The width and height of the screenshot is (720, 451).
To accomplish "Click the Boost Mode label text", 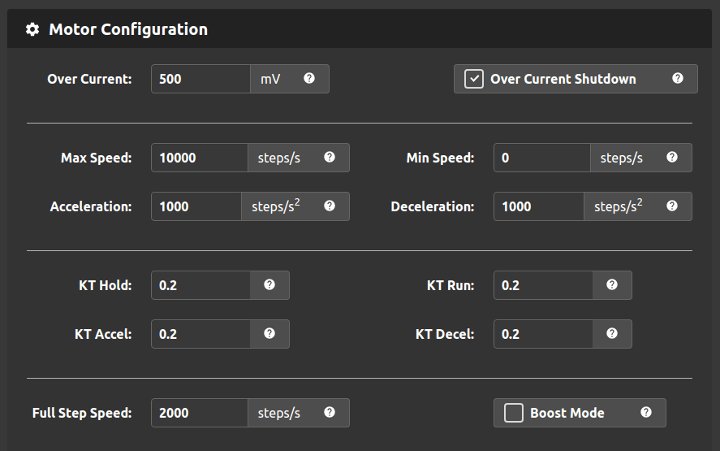I will [x=567, y=413].
